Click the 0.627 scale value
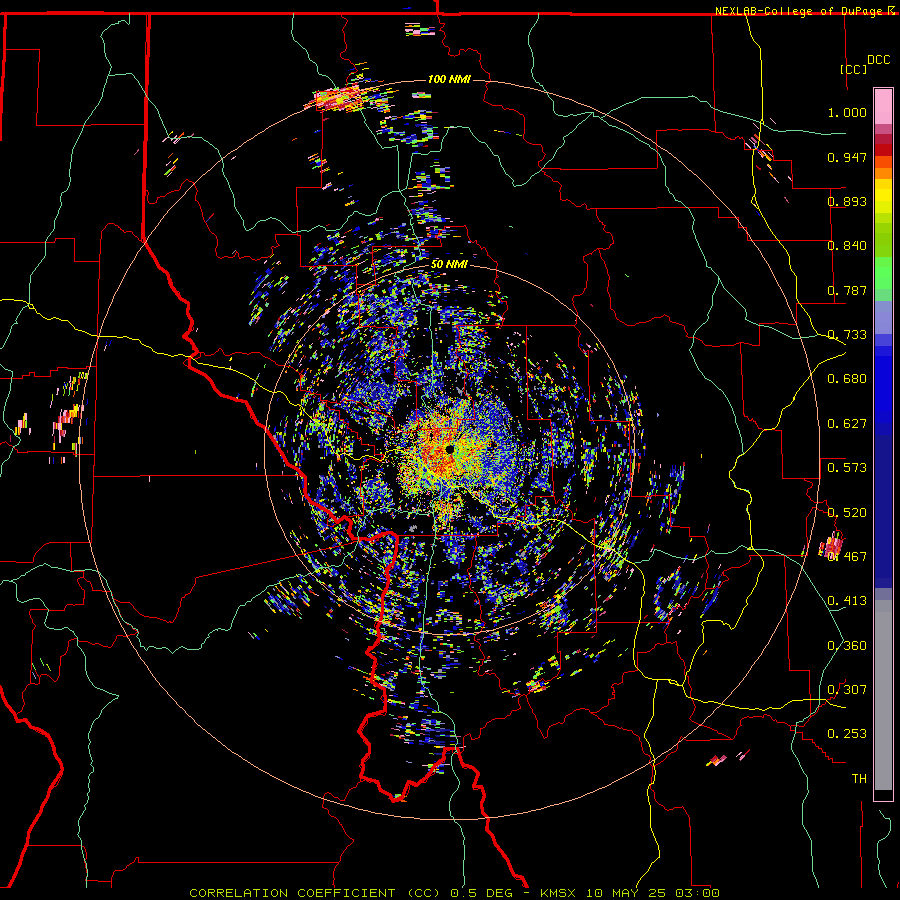Viewport: 900px width, 900px height. (847, 424)
